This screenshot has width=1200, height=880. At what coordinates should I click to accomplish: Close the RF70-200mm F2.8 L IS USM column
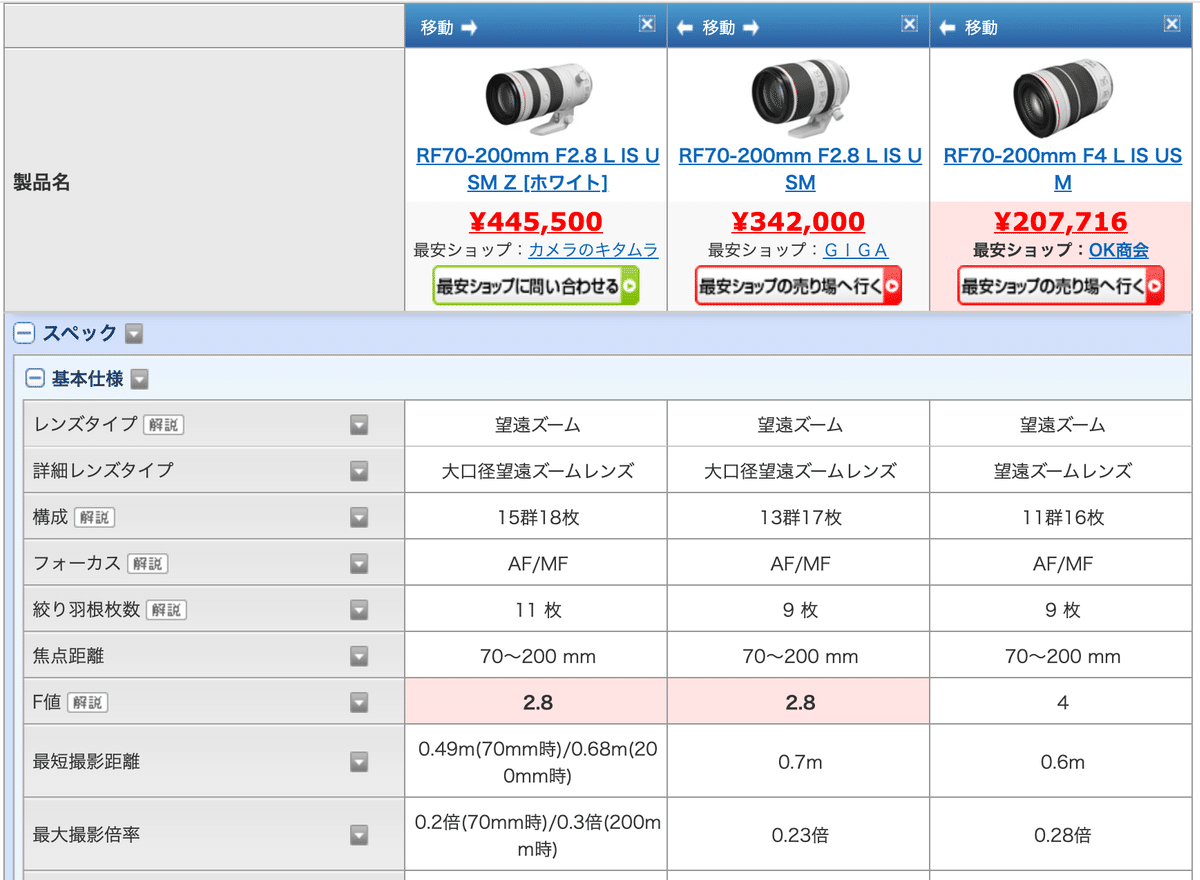[909, 24]
